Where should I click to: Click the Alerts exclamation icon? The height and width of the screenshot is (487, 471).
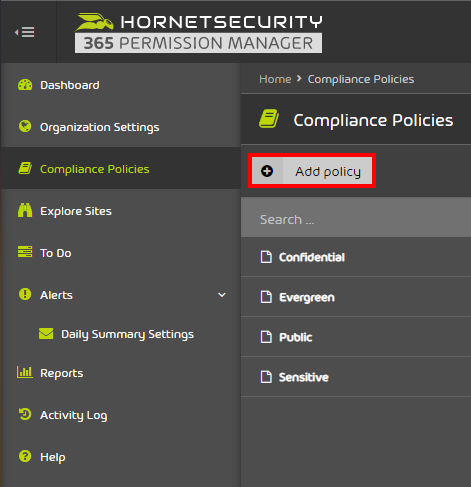(x=25, y=294)
